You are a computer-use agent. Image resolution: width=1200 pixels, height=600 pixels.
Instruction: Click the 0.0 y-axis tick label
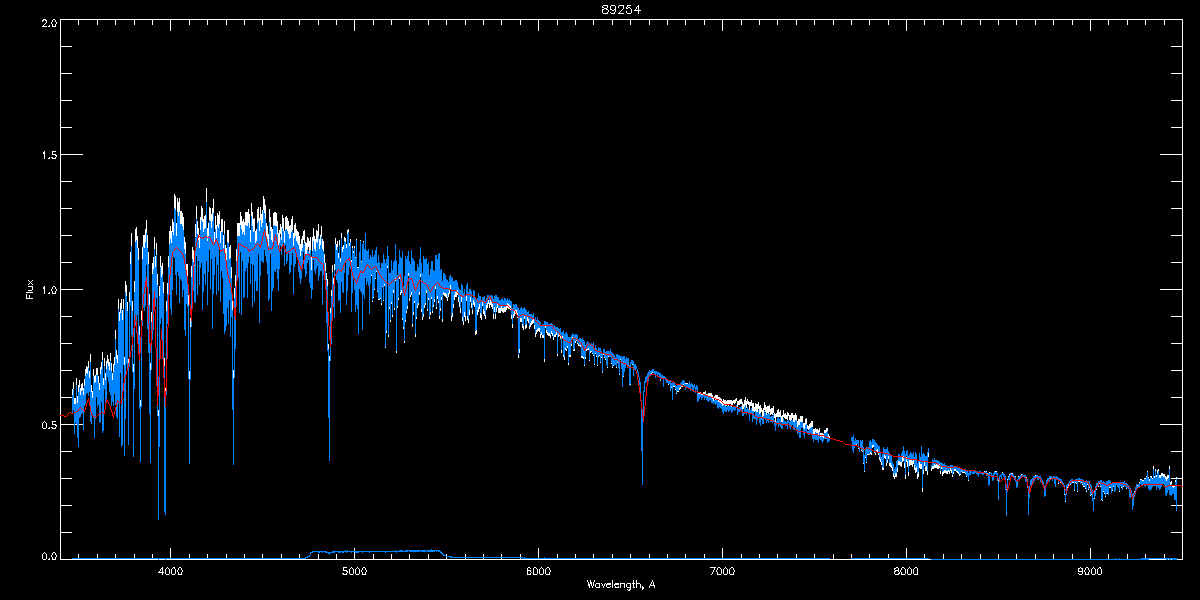click(x=48, y=556)
